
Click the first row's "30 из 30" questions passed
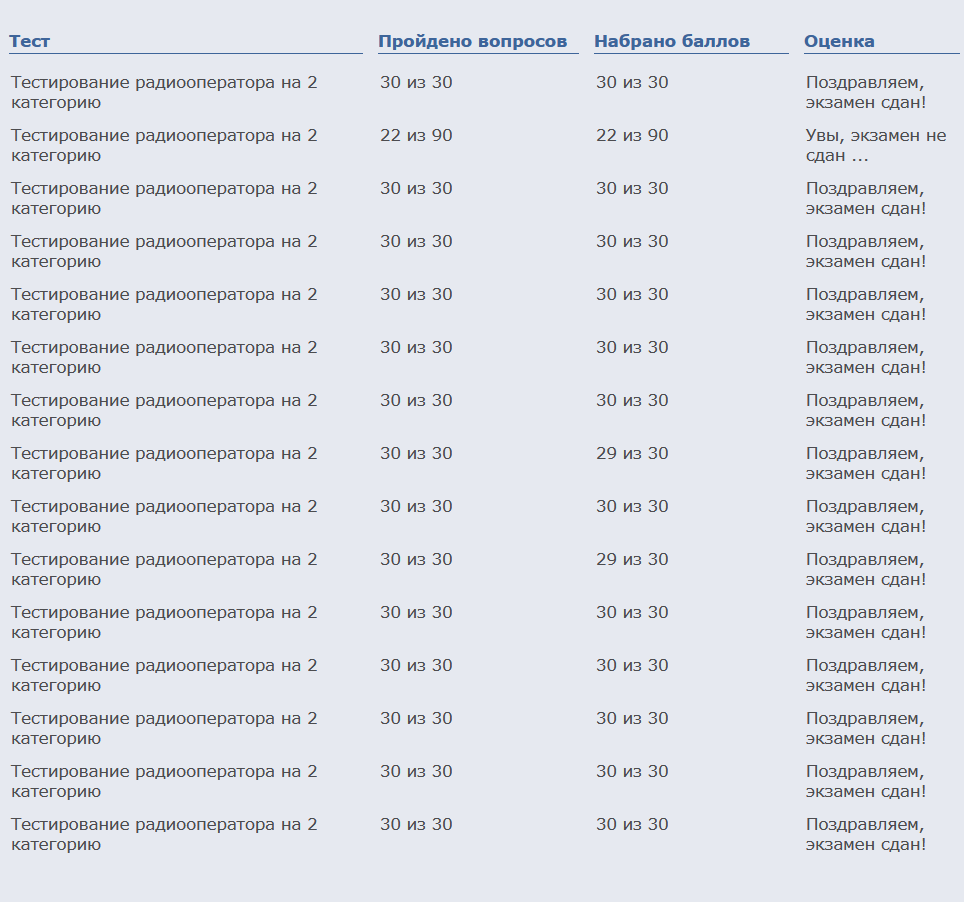[x=416, y=82]
